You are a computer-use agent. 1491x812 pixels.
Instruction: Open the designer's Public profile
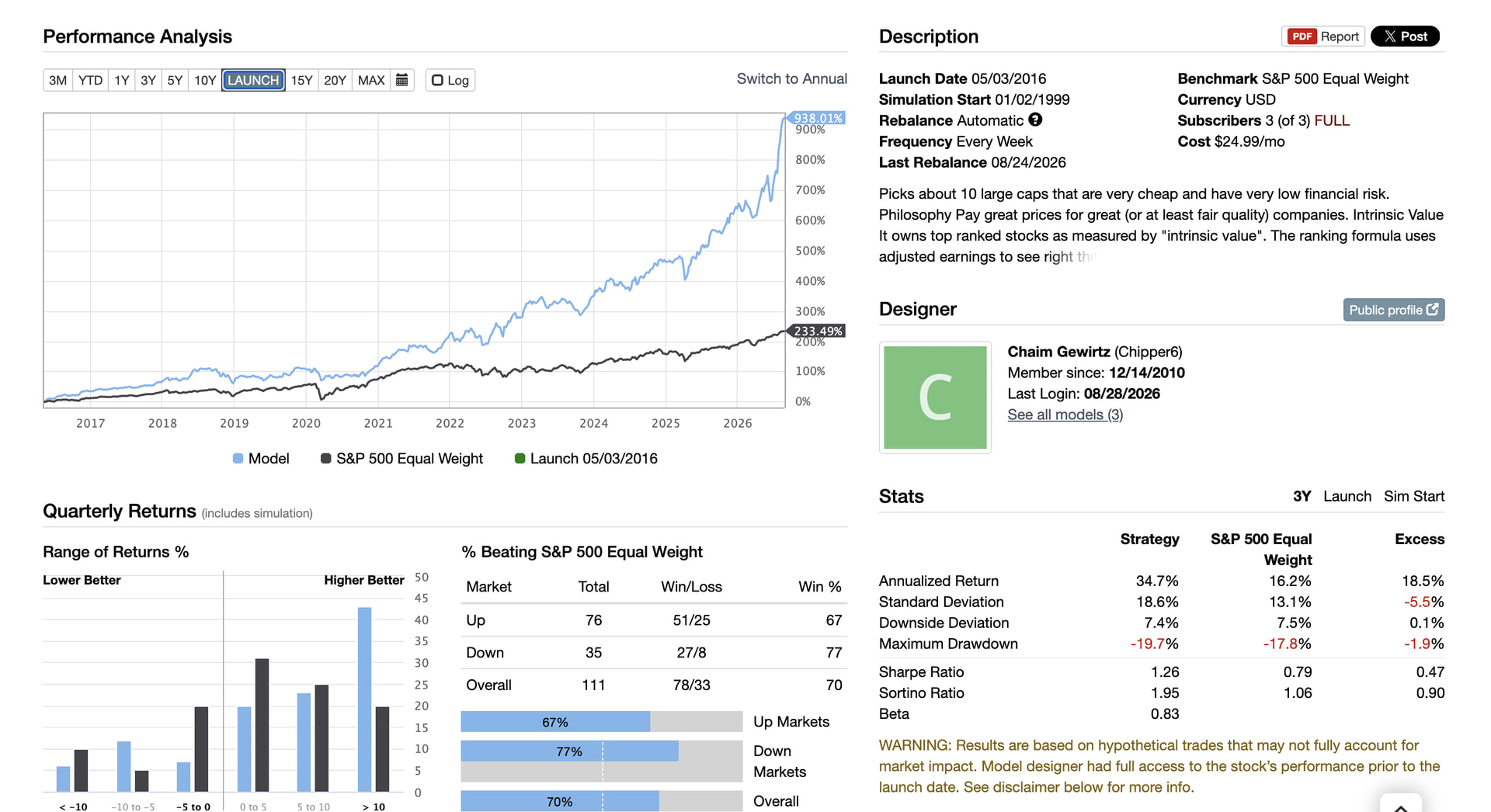tap(1394, 310)
